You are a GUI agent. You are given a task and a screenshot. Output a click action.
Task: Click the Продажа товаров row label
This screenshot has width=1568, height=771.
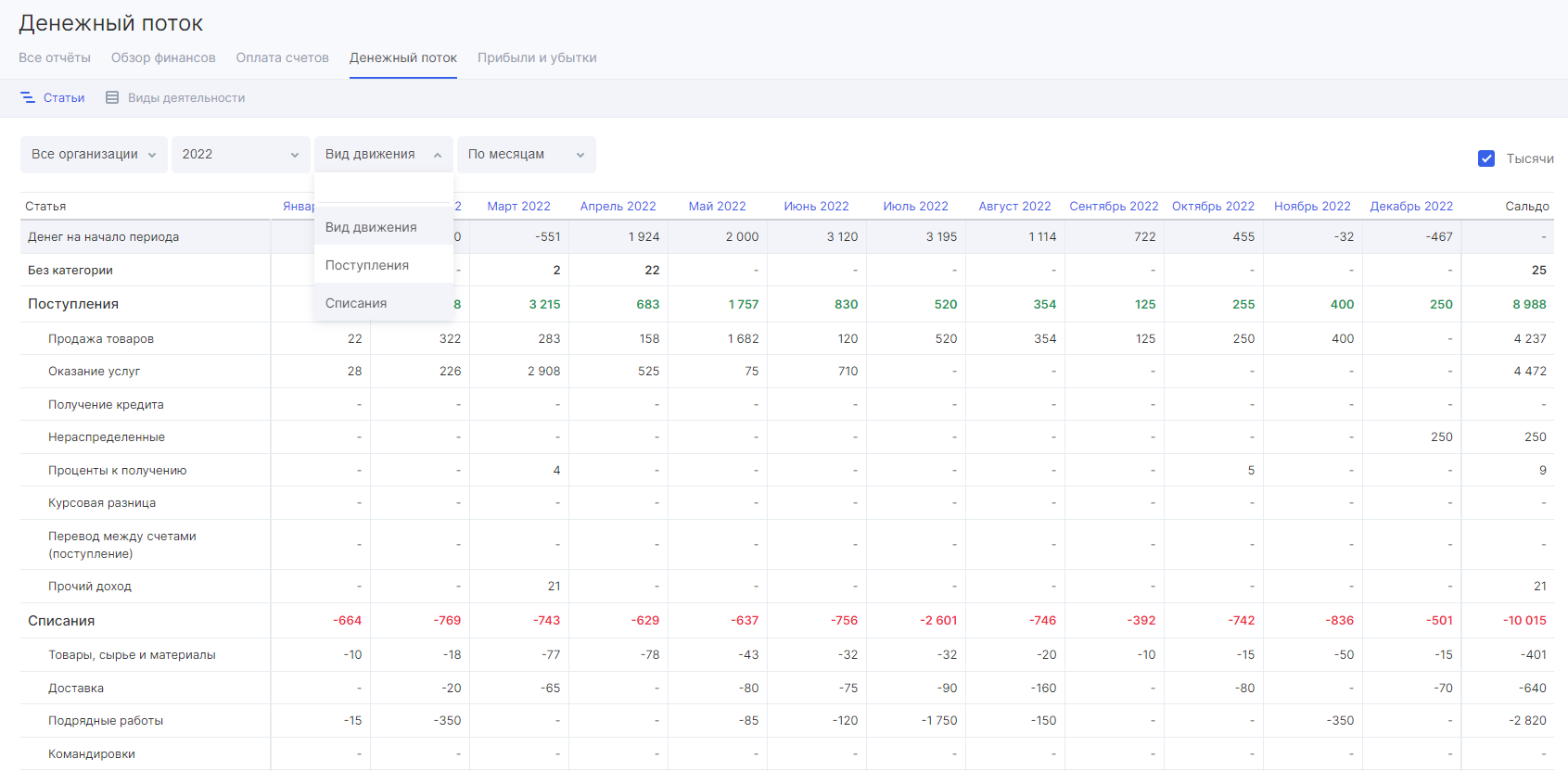tap(101, 338)
